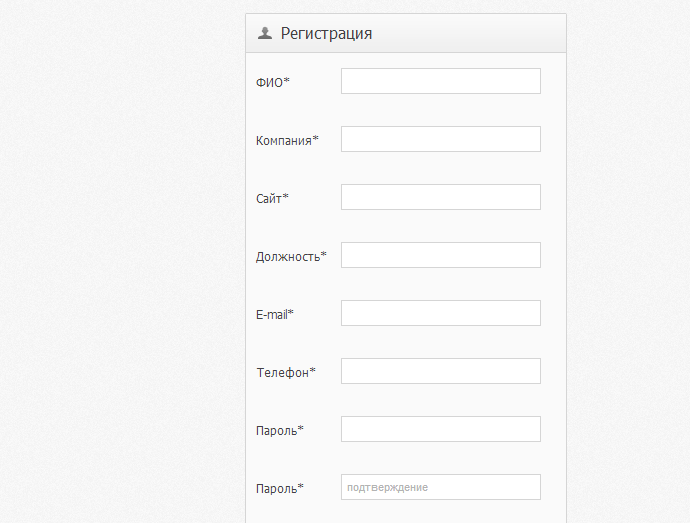
Task: Focus the ФИО input field
Action: point(440,81)
